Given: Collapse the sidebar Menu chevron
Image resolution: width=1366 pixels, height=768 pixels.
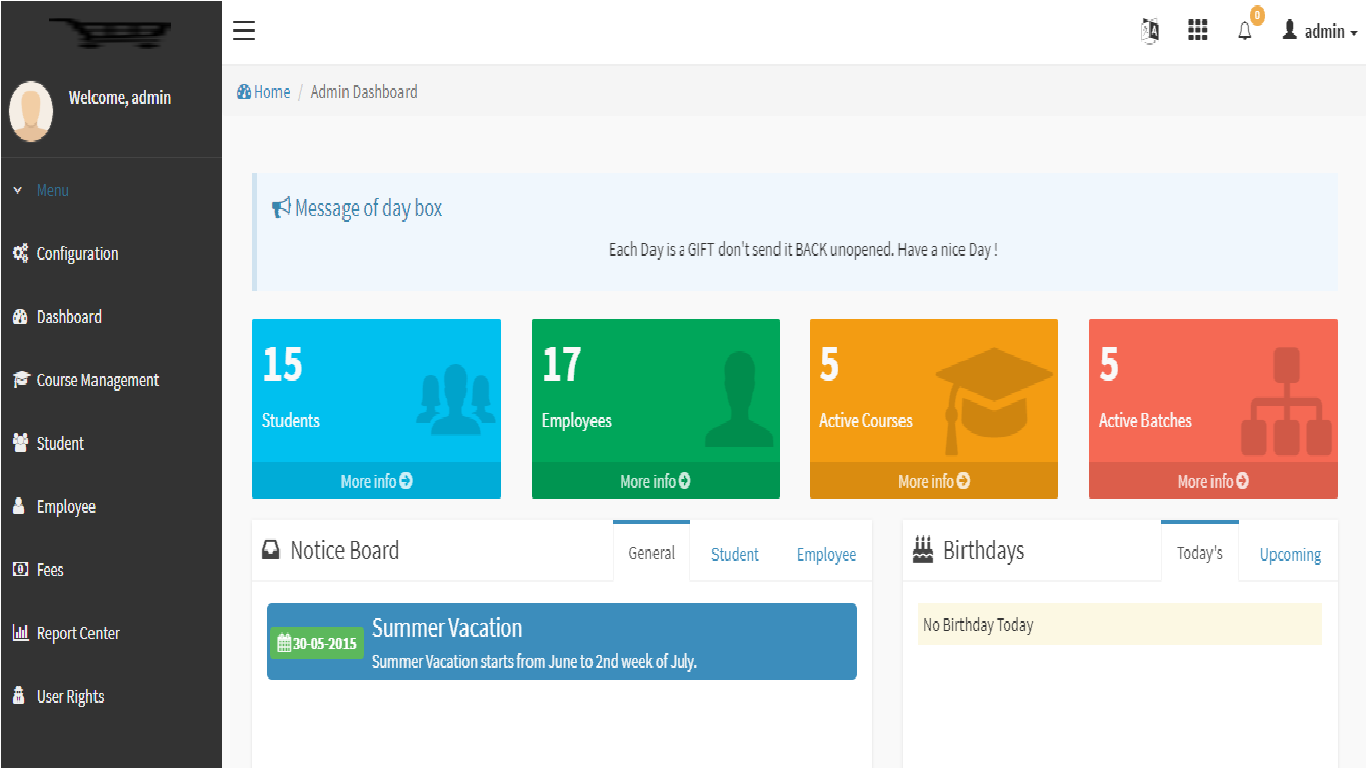Looking at the screenshot, I should click(x=18, y=190).
